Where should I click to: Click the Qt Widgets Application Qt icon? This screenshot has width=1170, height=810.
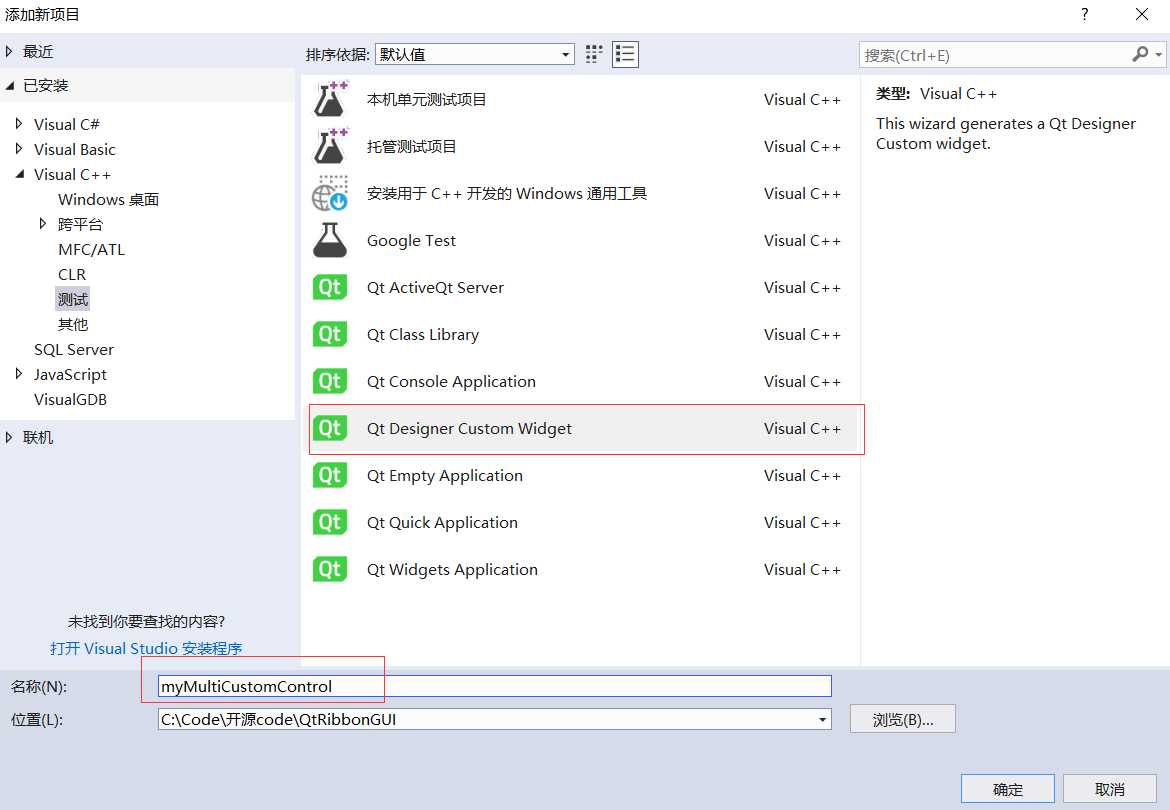(x=330, y=569)
